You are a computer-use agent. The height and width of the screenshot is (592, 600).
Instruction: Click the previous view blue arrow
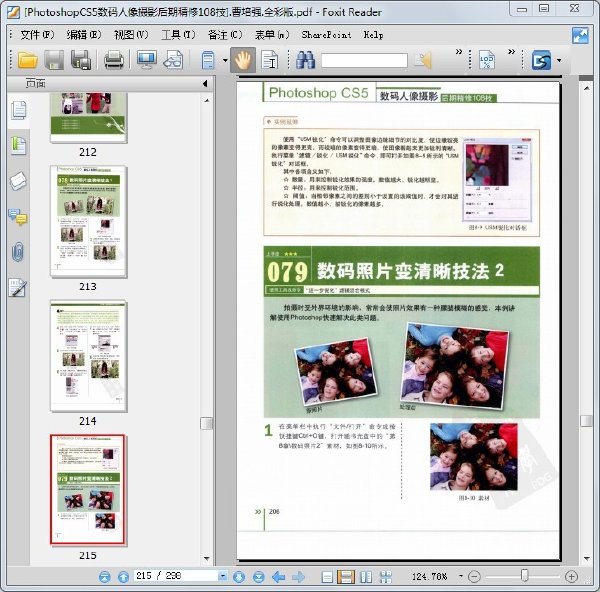(279, 577)
